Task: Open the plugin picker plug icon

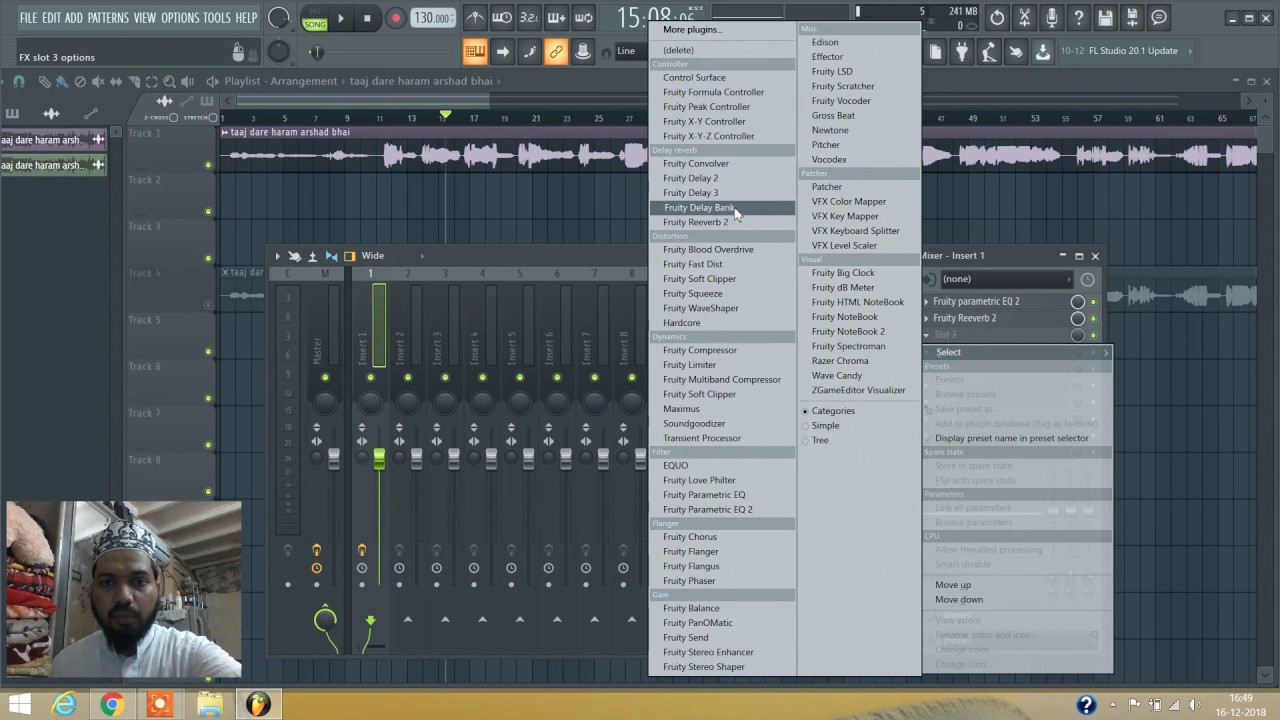Action: (x=962, y=52)
